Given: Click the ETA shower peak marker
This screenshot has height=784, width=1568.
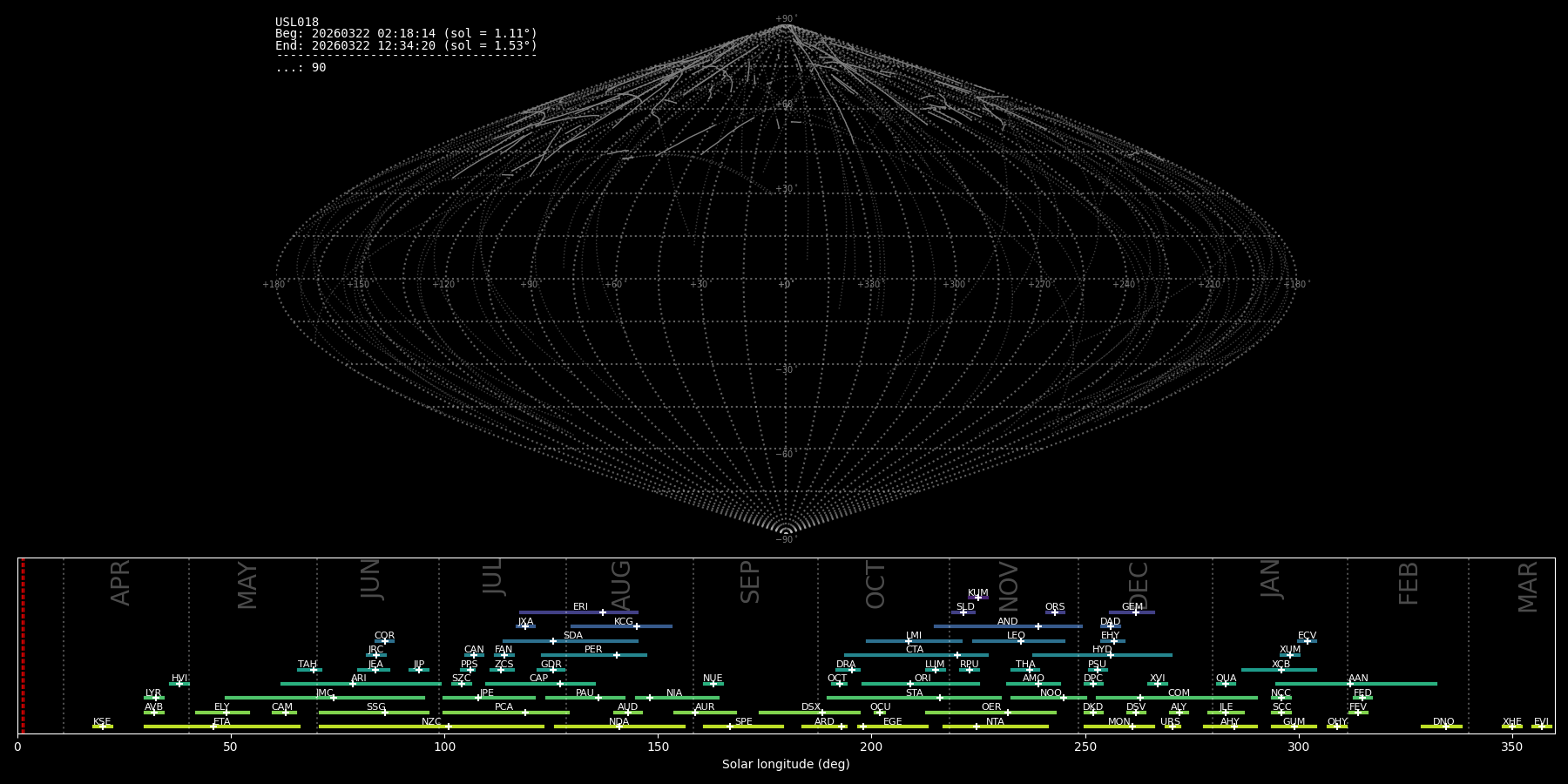Looking at the screenshot, I should click(213, 727).
